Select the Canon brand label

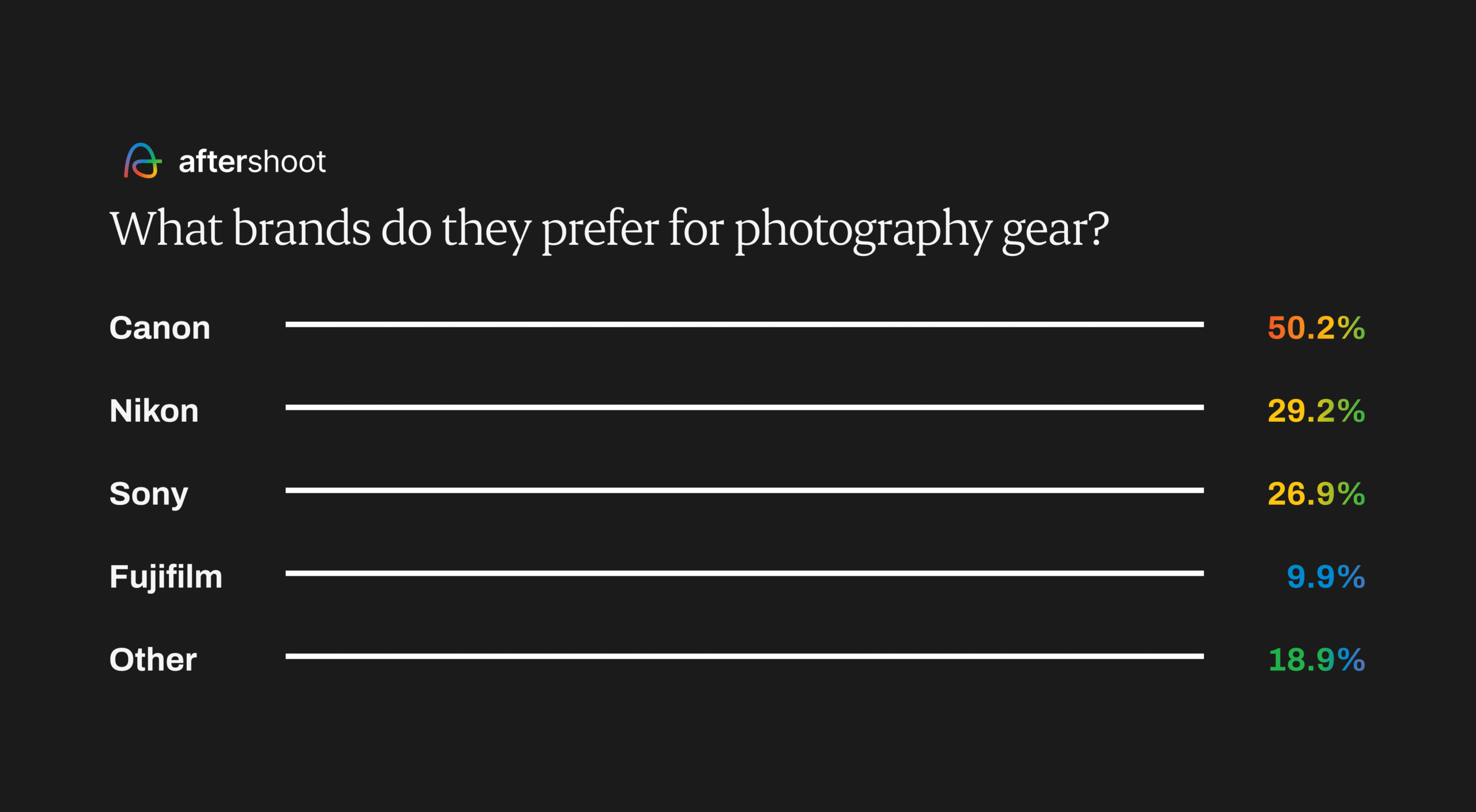click(x=160, y=328)
